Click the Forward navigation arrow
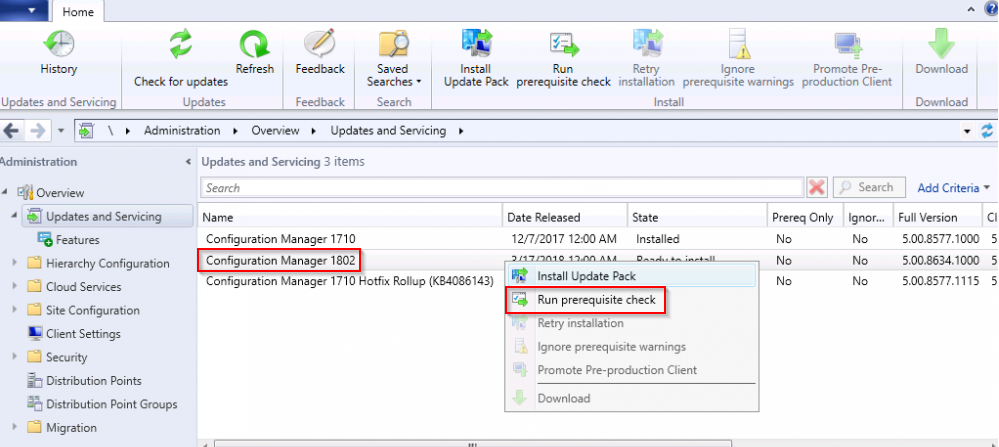Image resolution: width=999 pixels, height=447 pixels. [38, 131]
